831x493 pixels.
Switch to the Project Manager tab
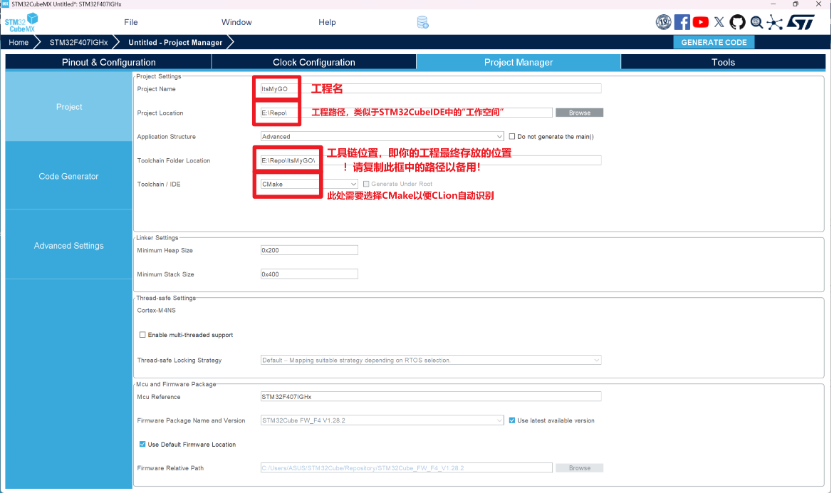click(518, 62)
